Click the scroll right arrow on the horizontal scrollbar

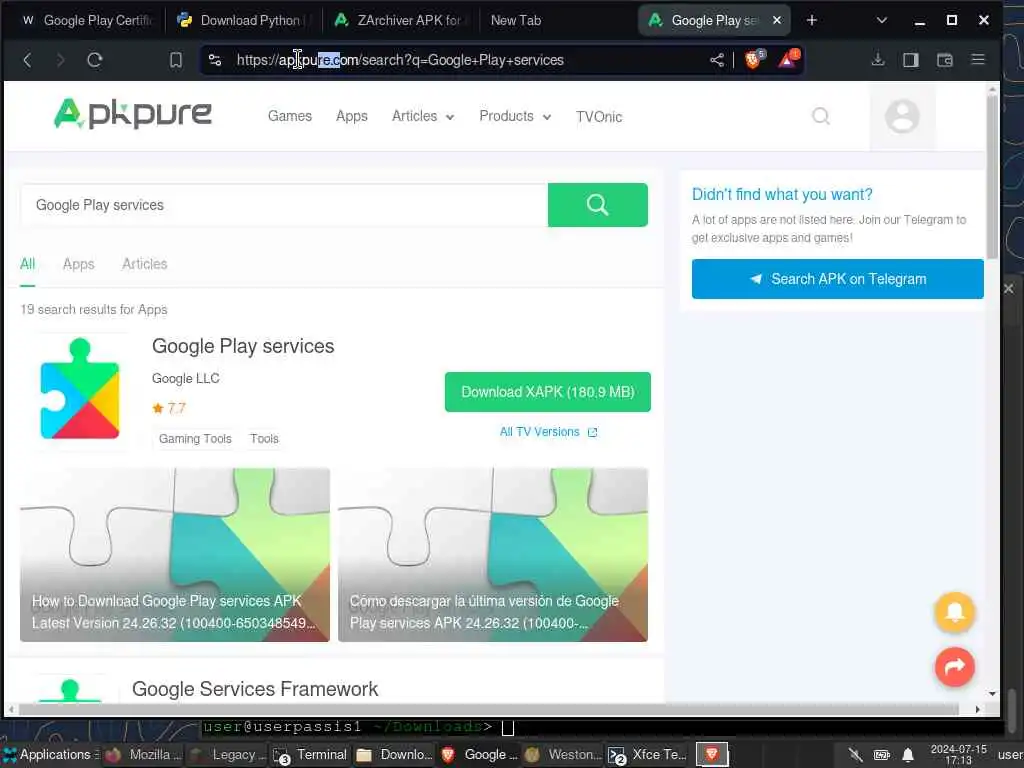[977, 709]
